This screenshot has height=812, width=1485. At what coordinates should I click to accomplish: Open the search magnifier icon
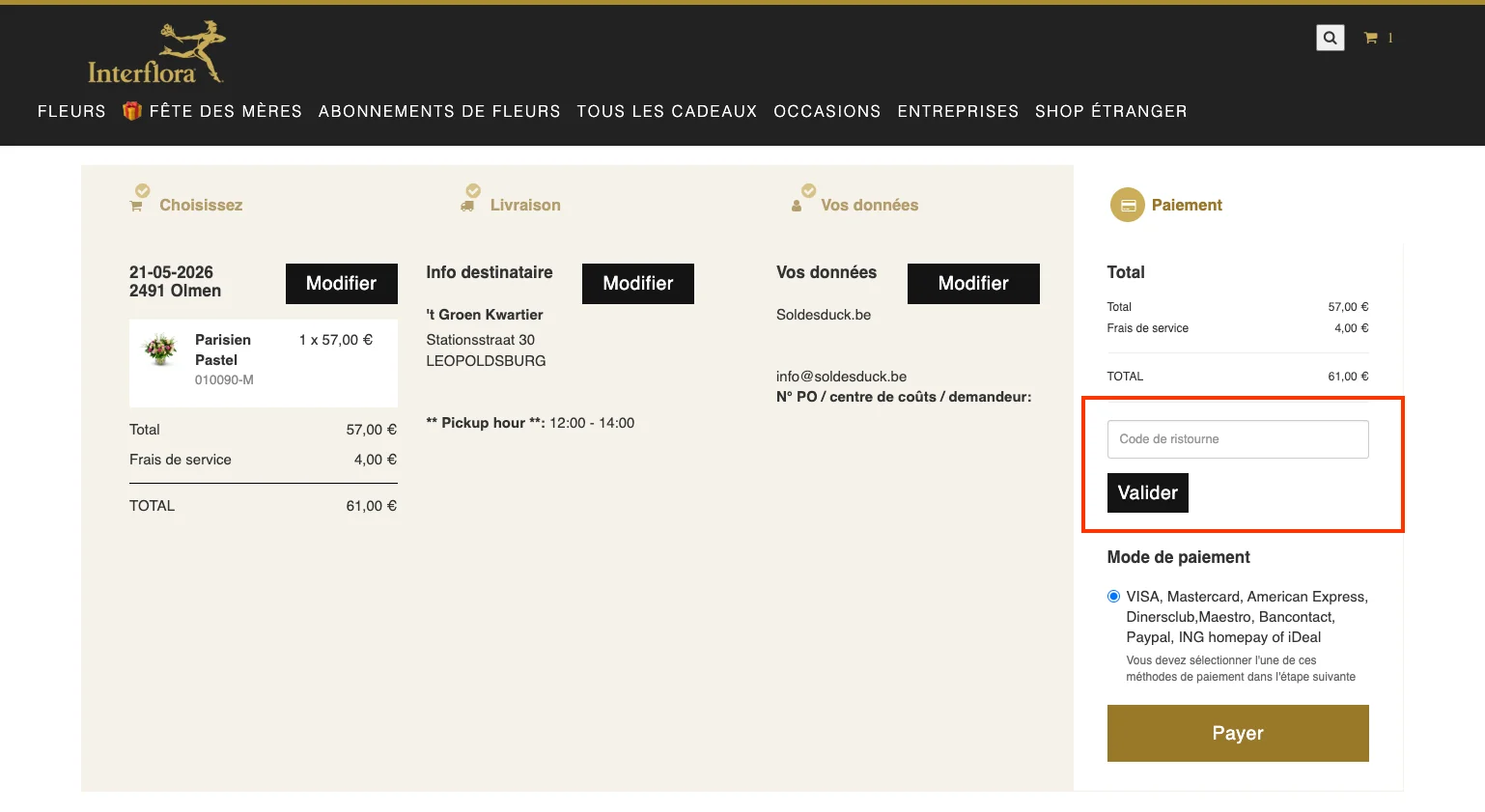(1331, 38)
